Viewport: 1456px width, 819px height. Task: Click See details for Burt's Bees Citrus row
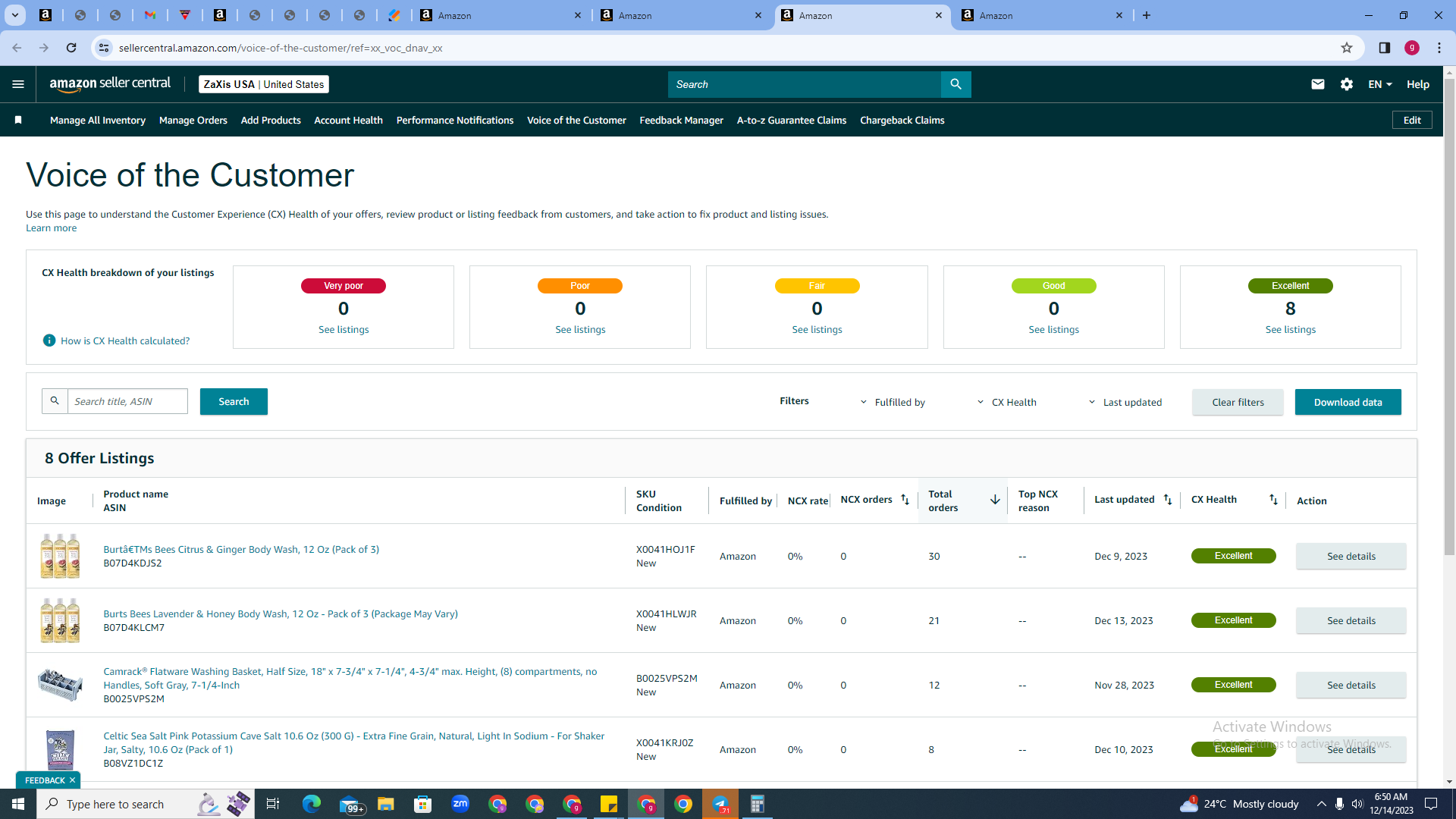(1351, 556)
